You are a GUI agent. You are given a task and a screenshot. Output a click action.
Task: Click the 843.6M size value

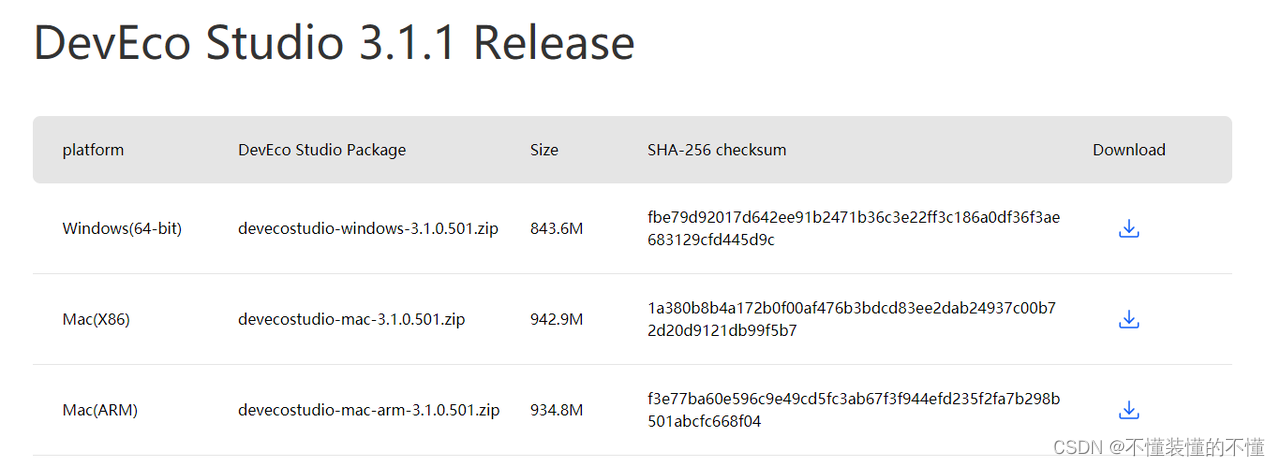(556, 229)
